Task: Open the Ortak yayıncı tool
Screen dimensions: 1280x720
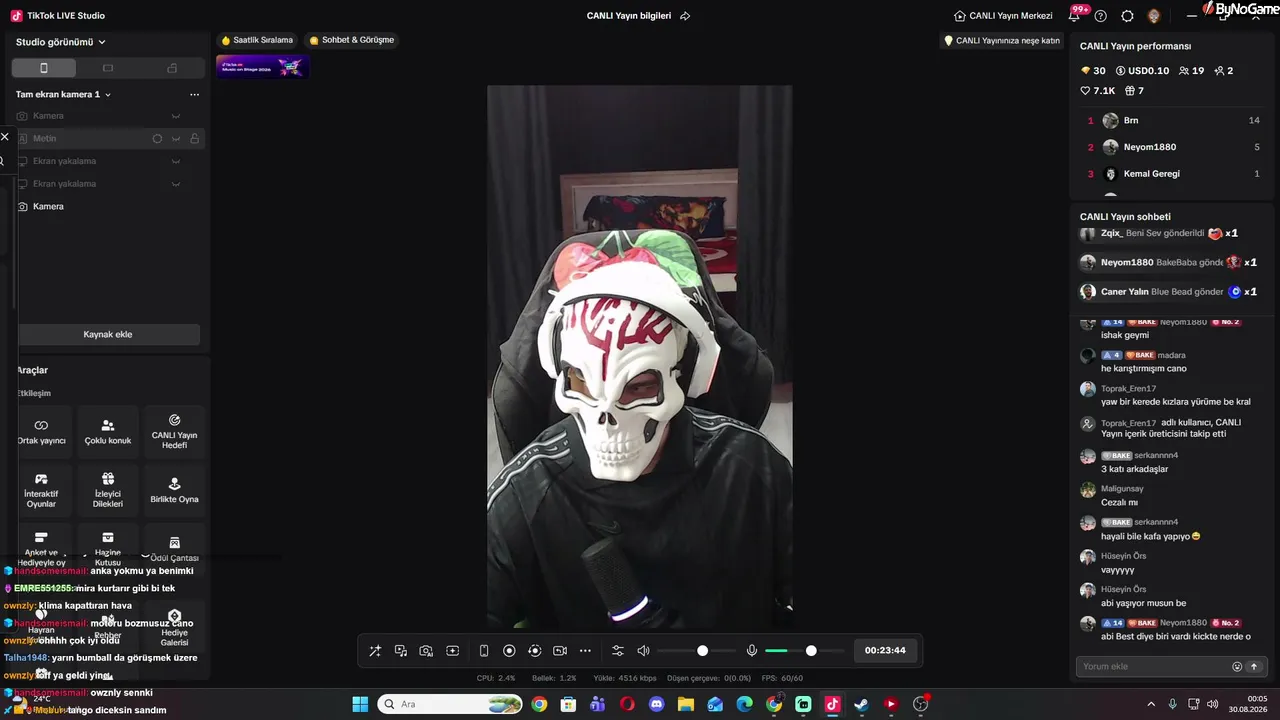Action: pos(41,431)
